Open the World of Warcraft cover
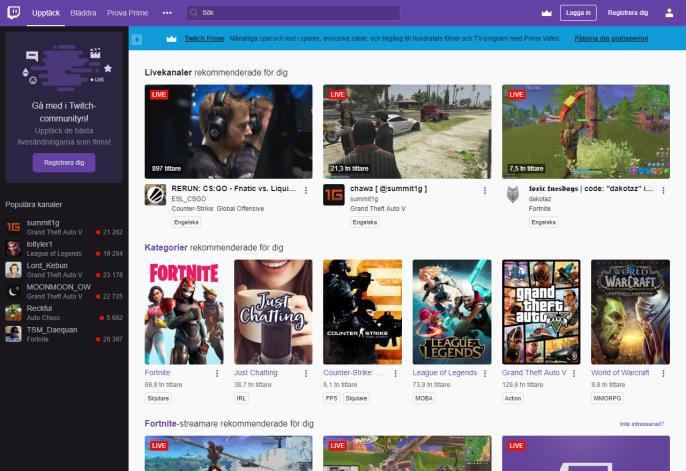686x471 pixels. tap(630, 312)
